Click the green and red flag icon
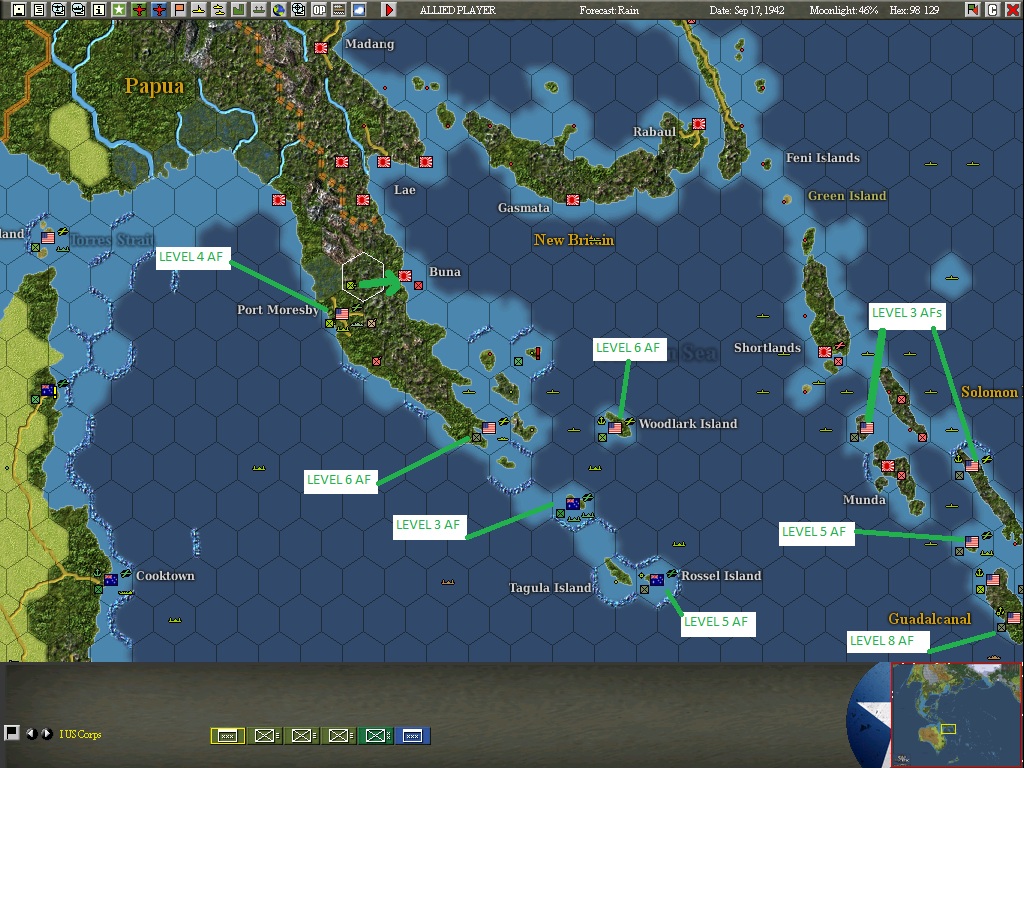 (973, 10)
